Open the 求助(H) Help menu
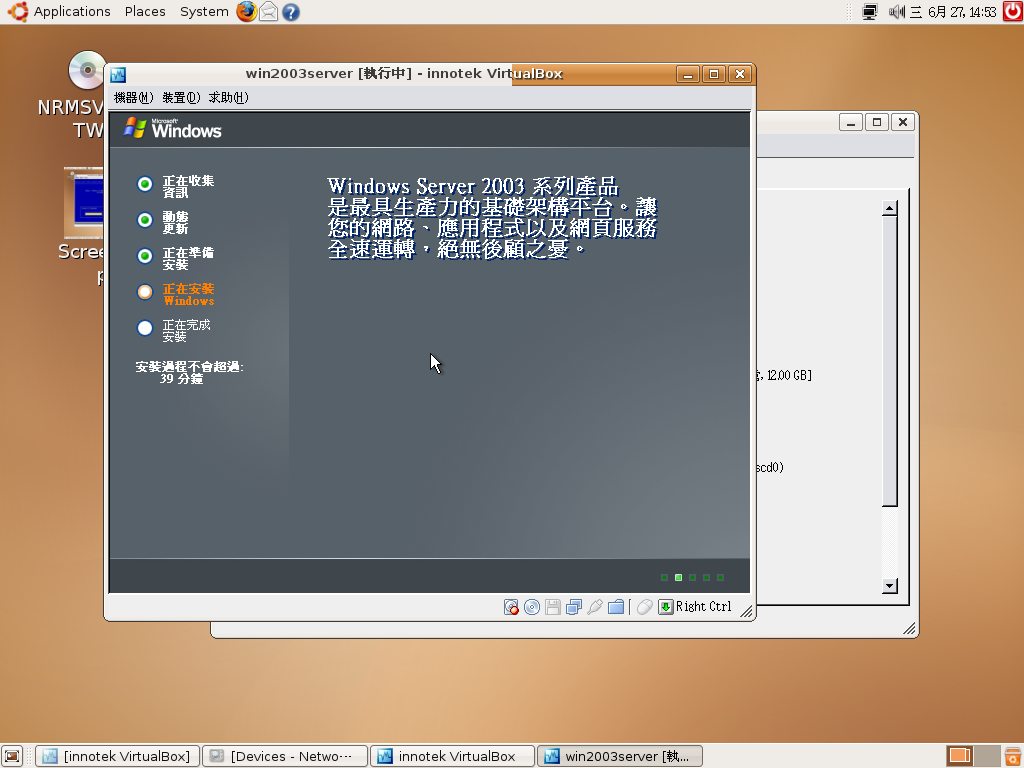 (229, 97)
